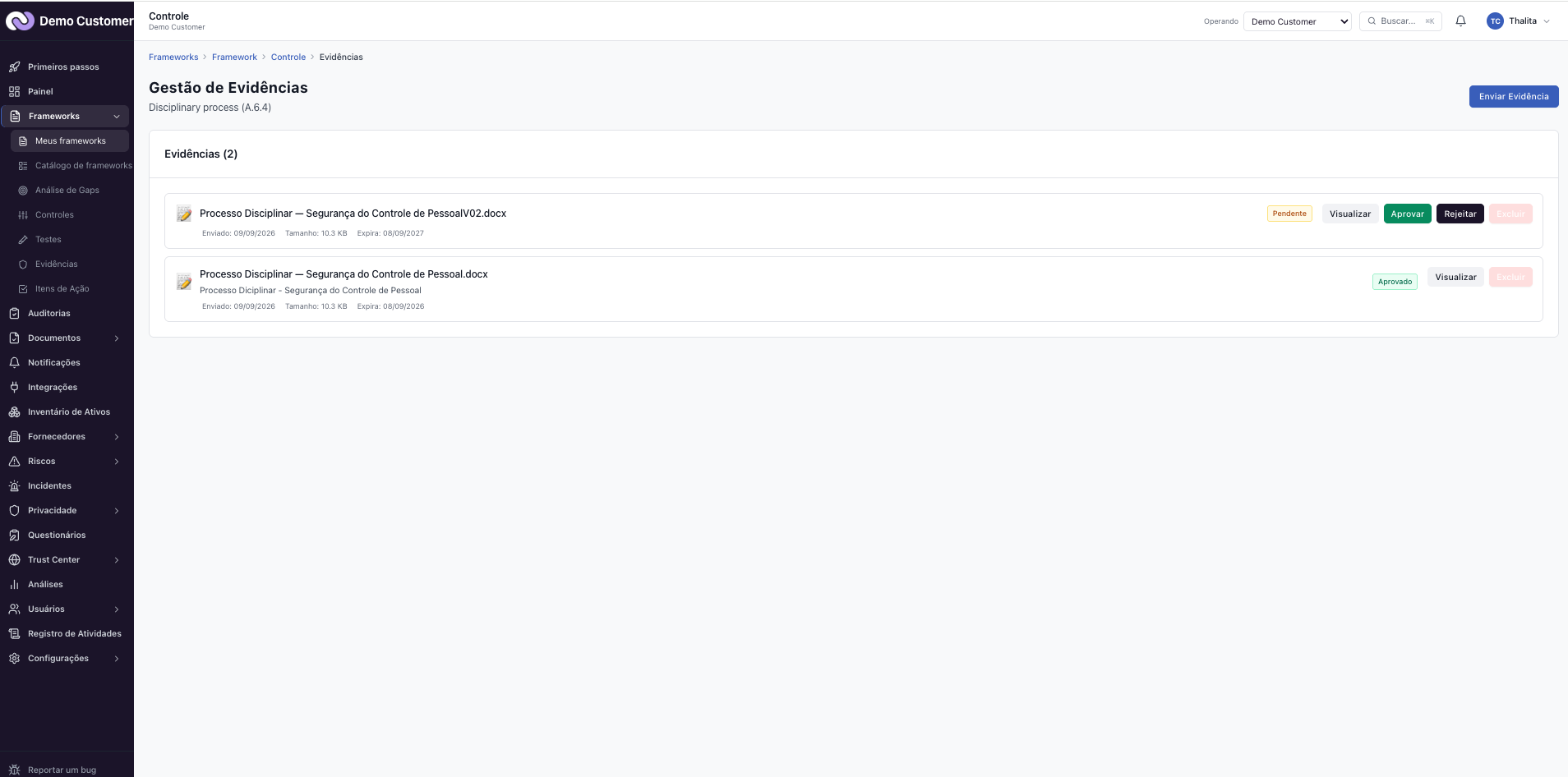Viewport: 1568px width, 777px height.
Task: View the approved Pessoal.docx evidence
Action: 1455,277
